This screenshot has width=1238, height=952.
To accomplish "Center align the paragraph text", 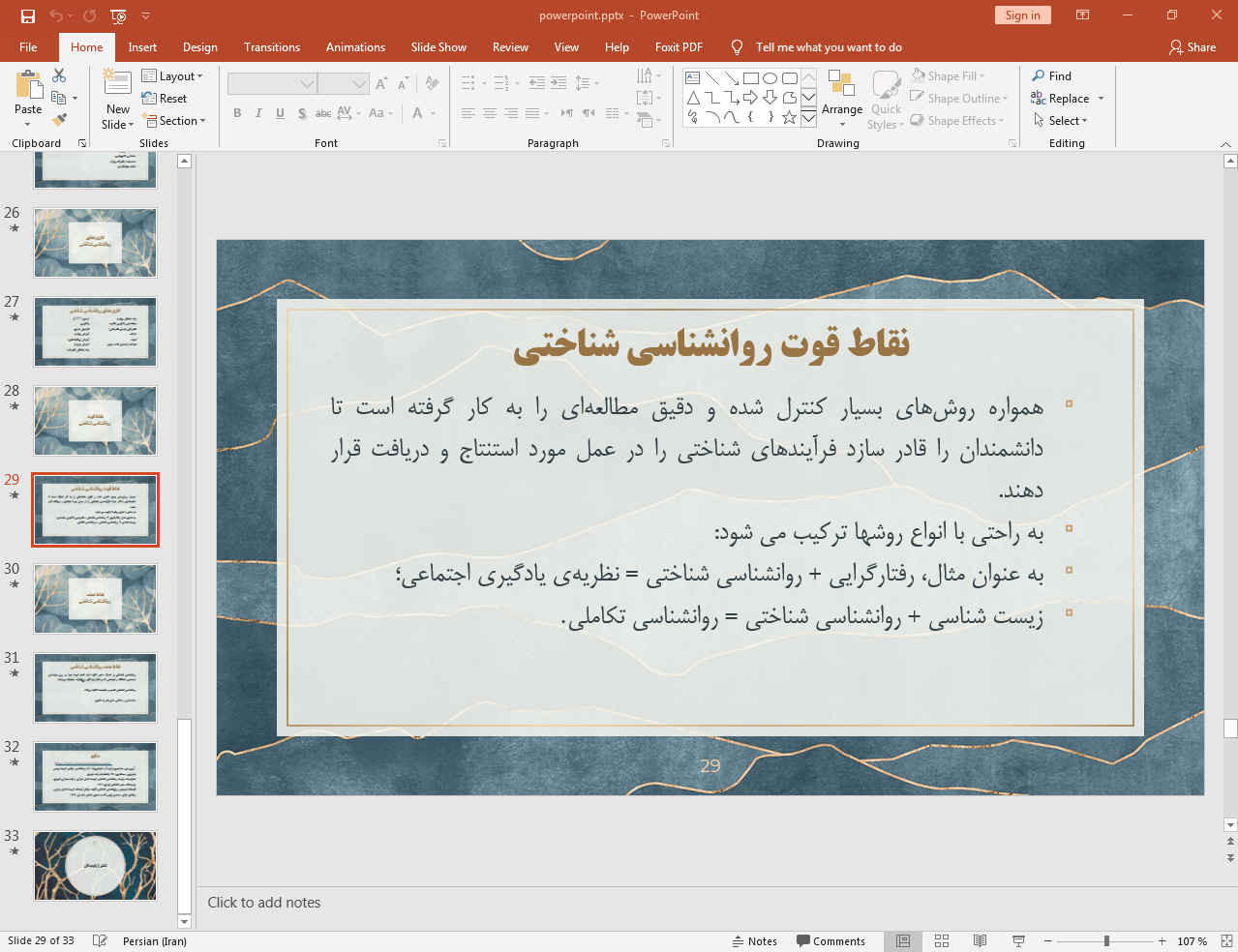I will pyautogui.click(x=490, y=113).
